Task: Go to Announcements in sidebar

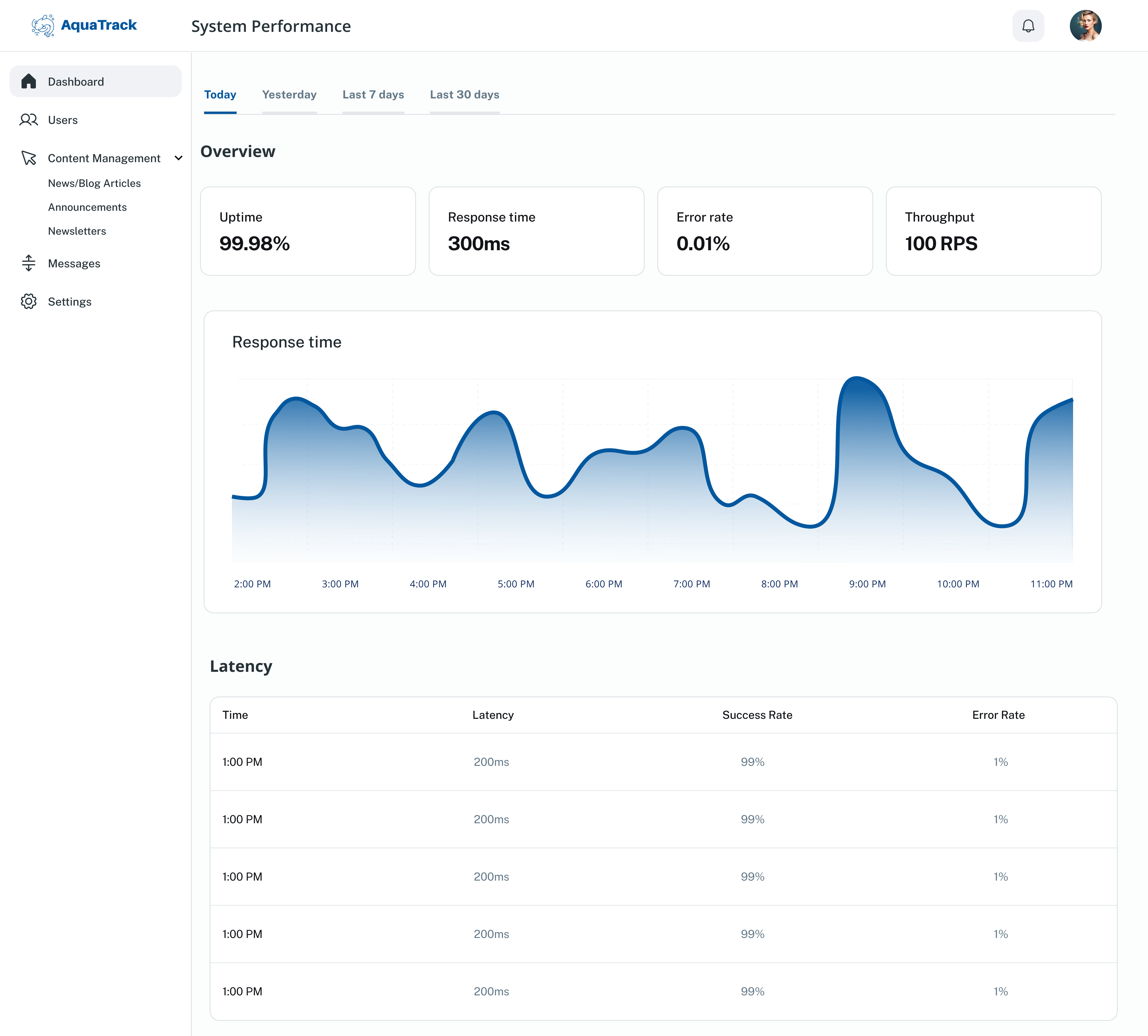Action: click(87, 207)
